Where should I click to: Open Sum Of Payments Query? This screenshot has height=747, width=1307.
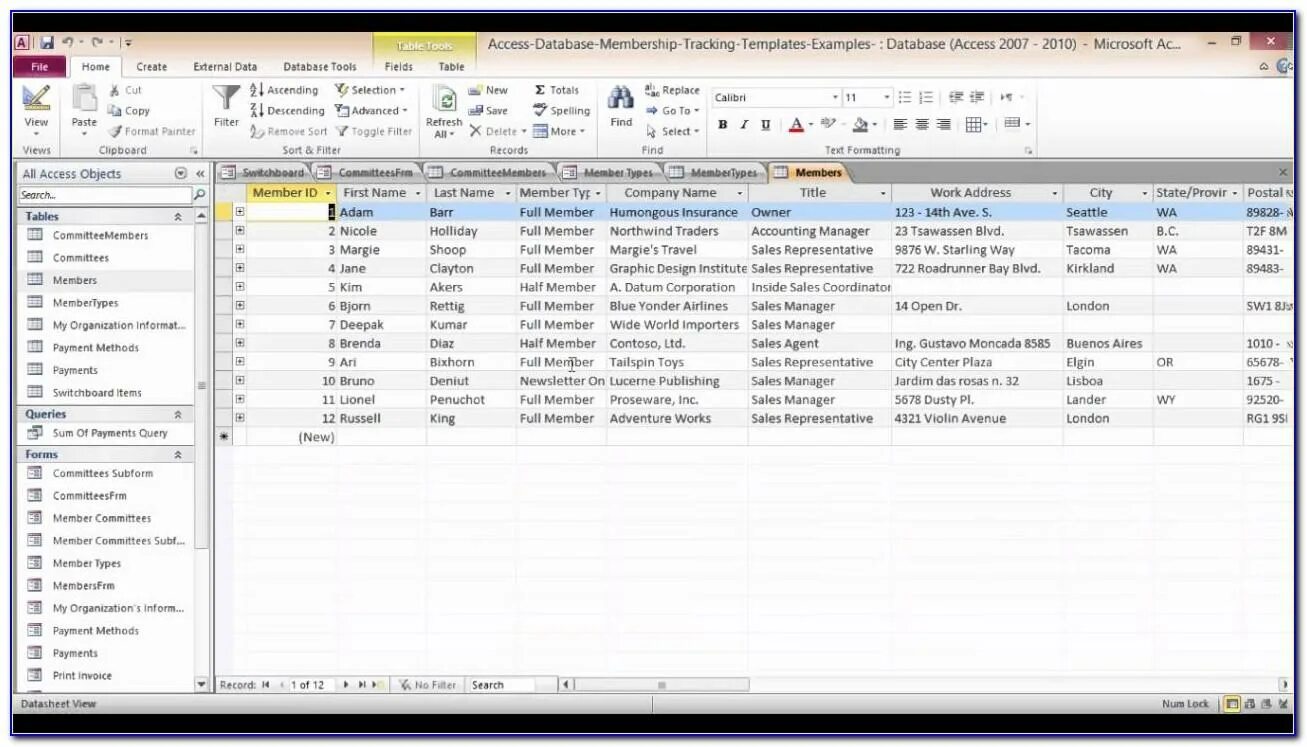[110, 433]
